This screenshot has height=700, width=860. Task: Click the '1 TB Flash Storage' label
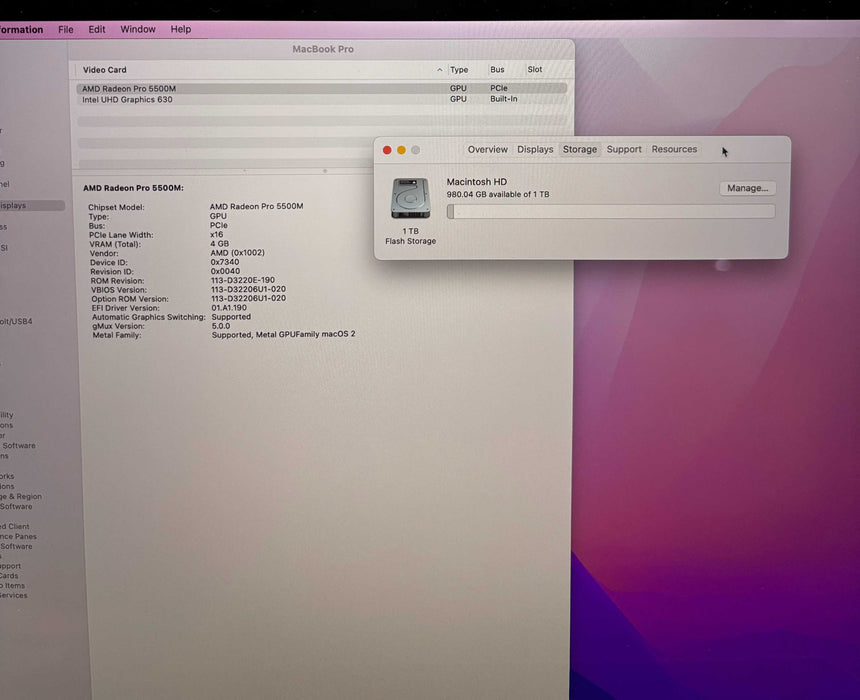(410, 236)
